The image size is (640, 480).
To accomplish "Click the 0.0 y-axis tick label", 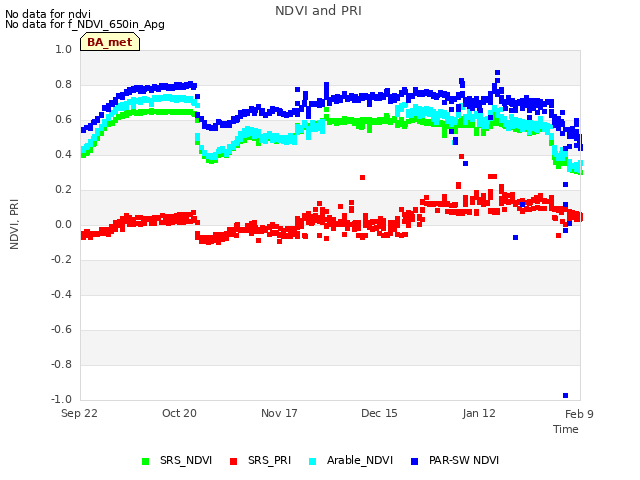I will click(x=63, y=224).
